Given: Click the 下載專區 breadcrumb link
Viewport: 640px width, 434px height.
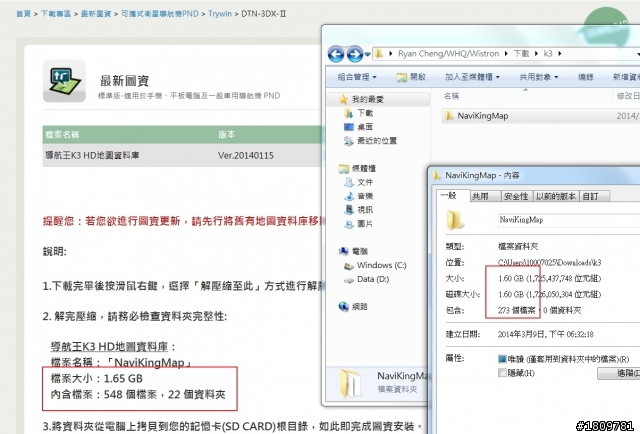Looking at the screenshot, I should click(x=56, y=14).
